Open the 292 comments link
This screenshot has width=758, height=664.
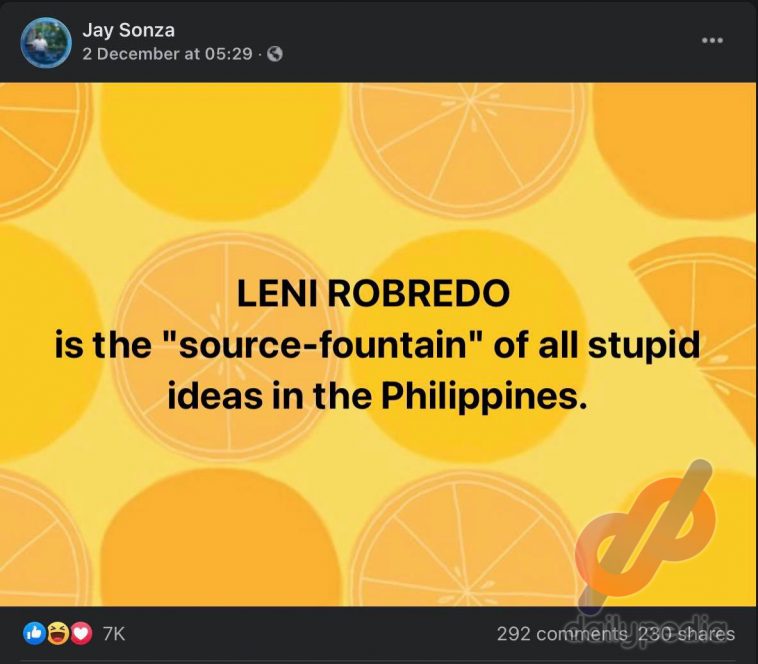point(562,634)
